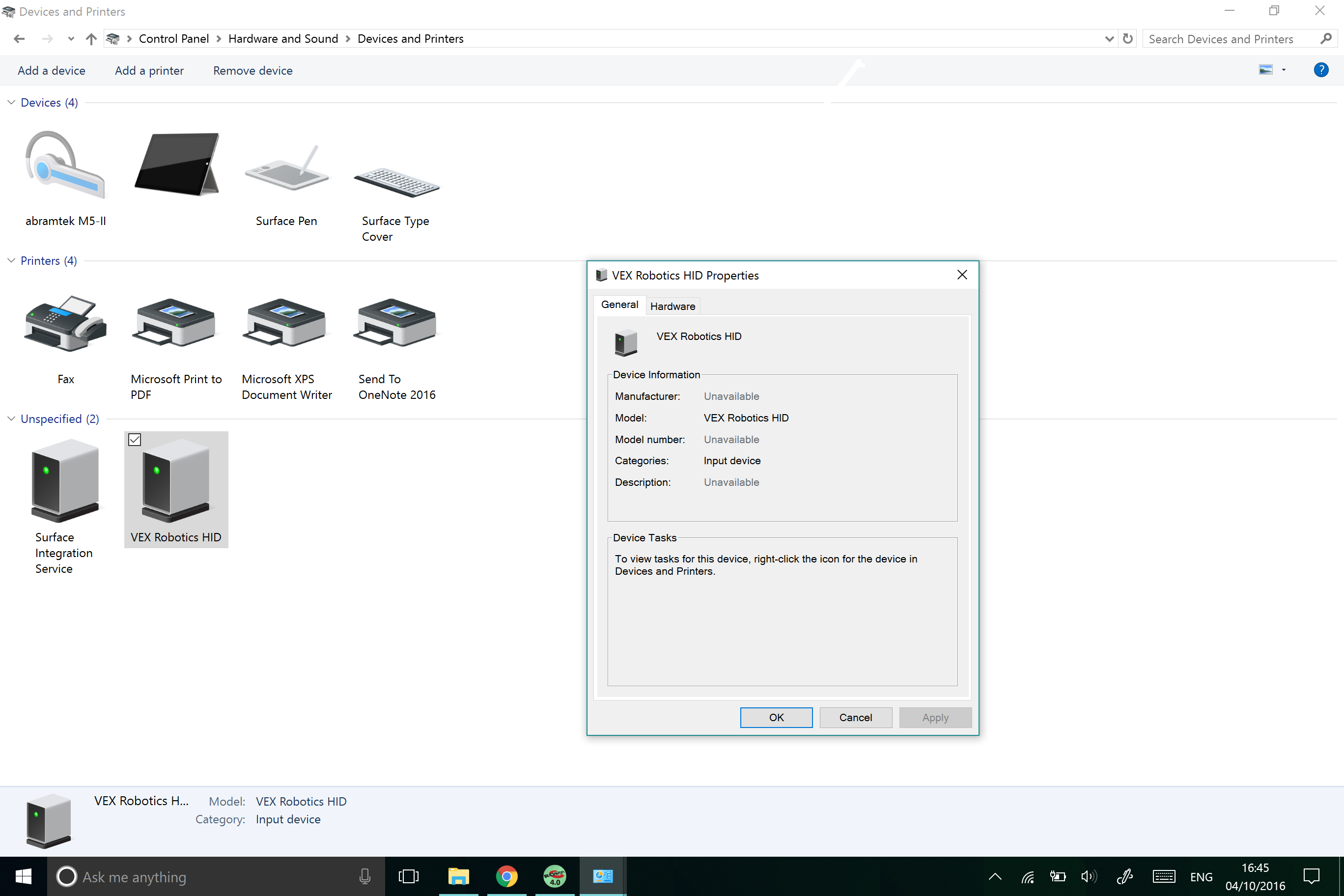This screenshot has width=1344, height=896.
Task: Select the unnamed Surface tablet device icon
Action: point(176,165)
